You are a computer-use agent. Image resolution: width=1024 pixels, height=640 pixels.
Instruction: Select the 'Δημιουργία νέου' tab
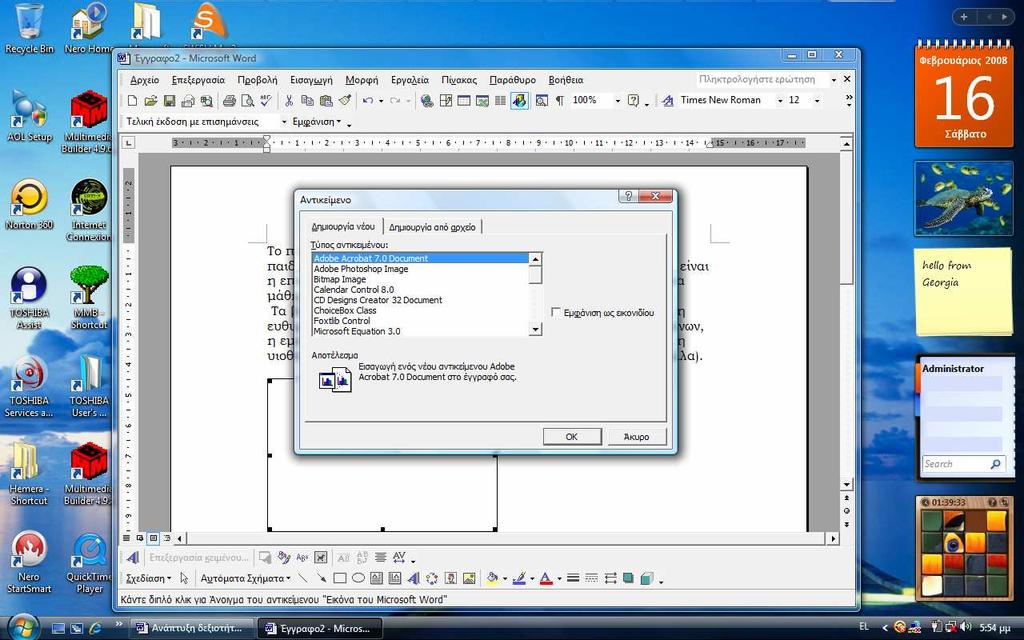[344, 226]
